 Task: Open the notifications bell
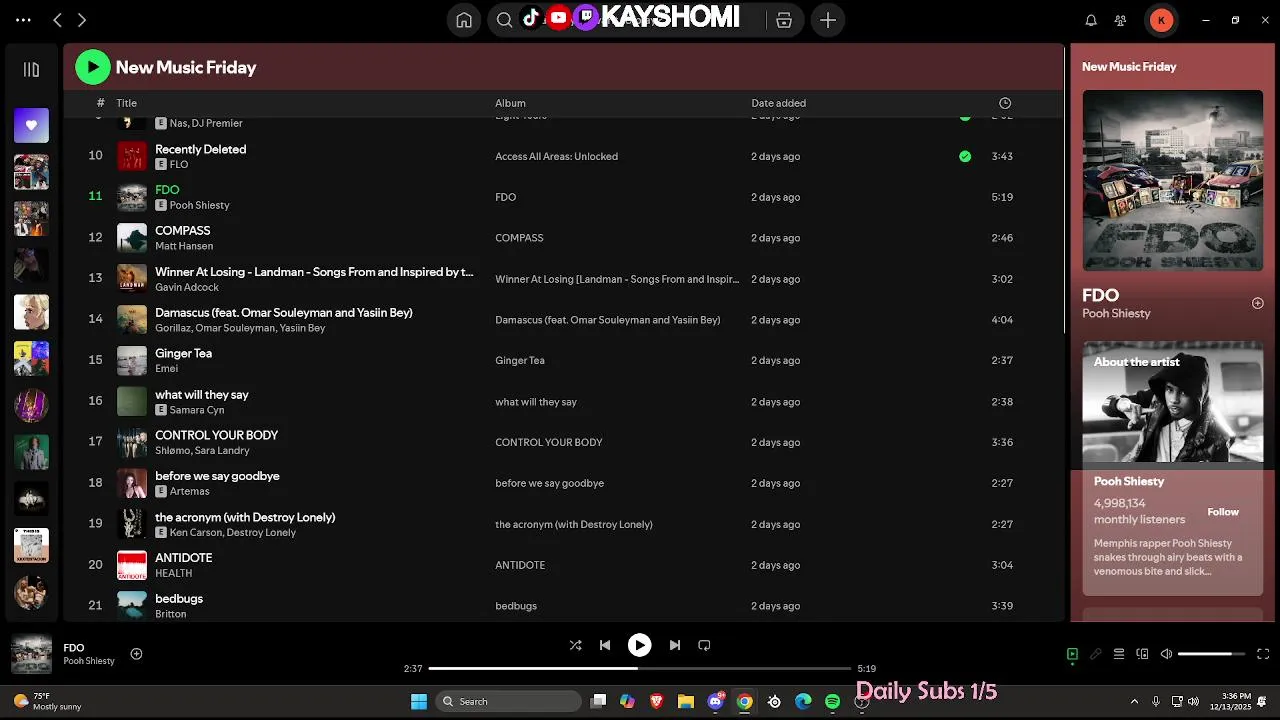tap(1091, 20)
